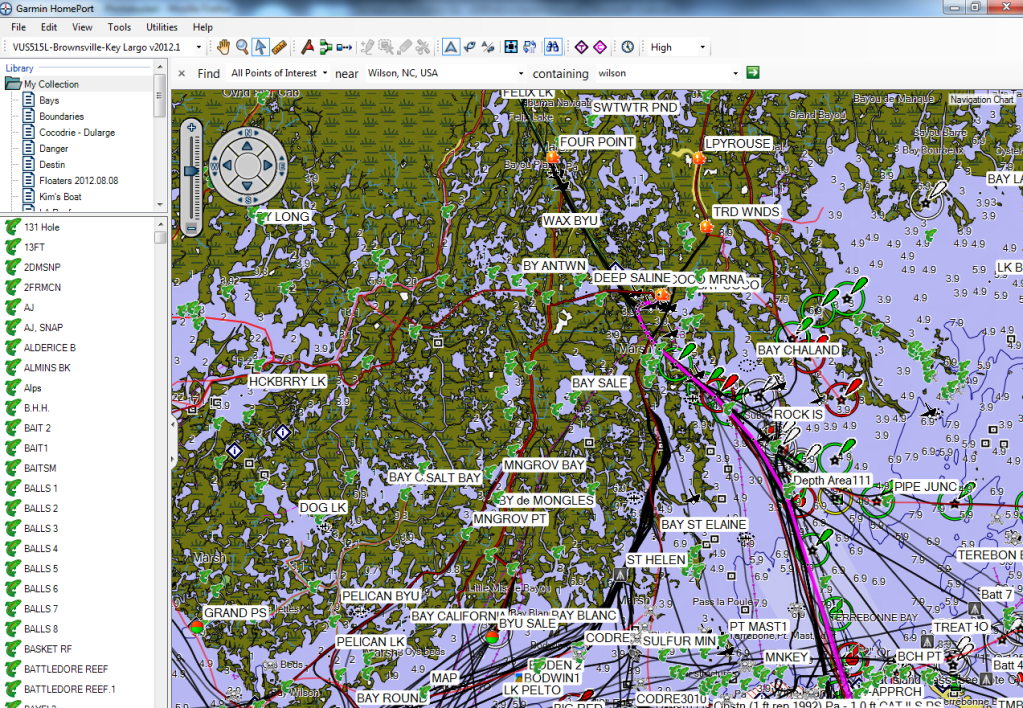Click the Move Point tool icon
This screenshot has height=708, width=1023.
point(386,47)
